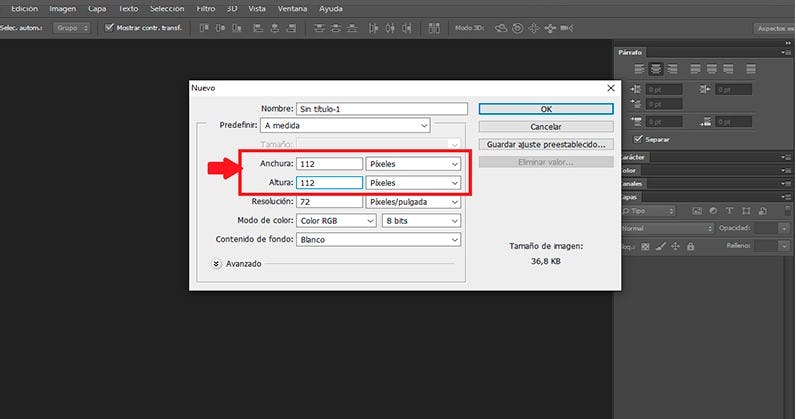
Task: Open the Anchura units Píxeles dropdown
Action: point(413,163)
